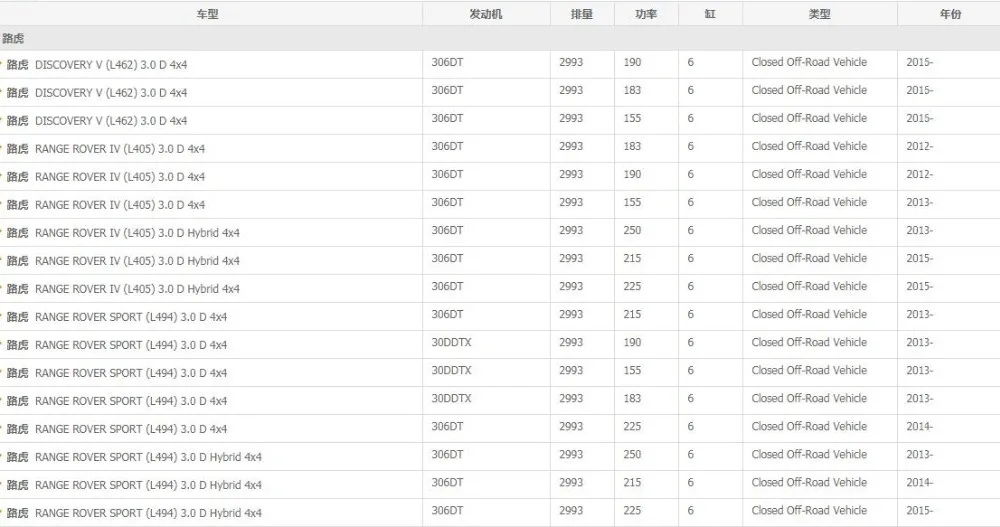Open the DISCOVERY V model with 155 power

(111, 121)
